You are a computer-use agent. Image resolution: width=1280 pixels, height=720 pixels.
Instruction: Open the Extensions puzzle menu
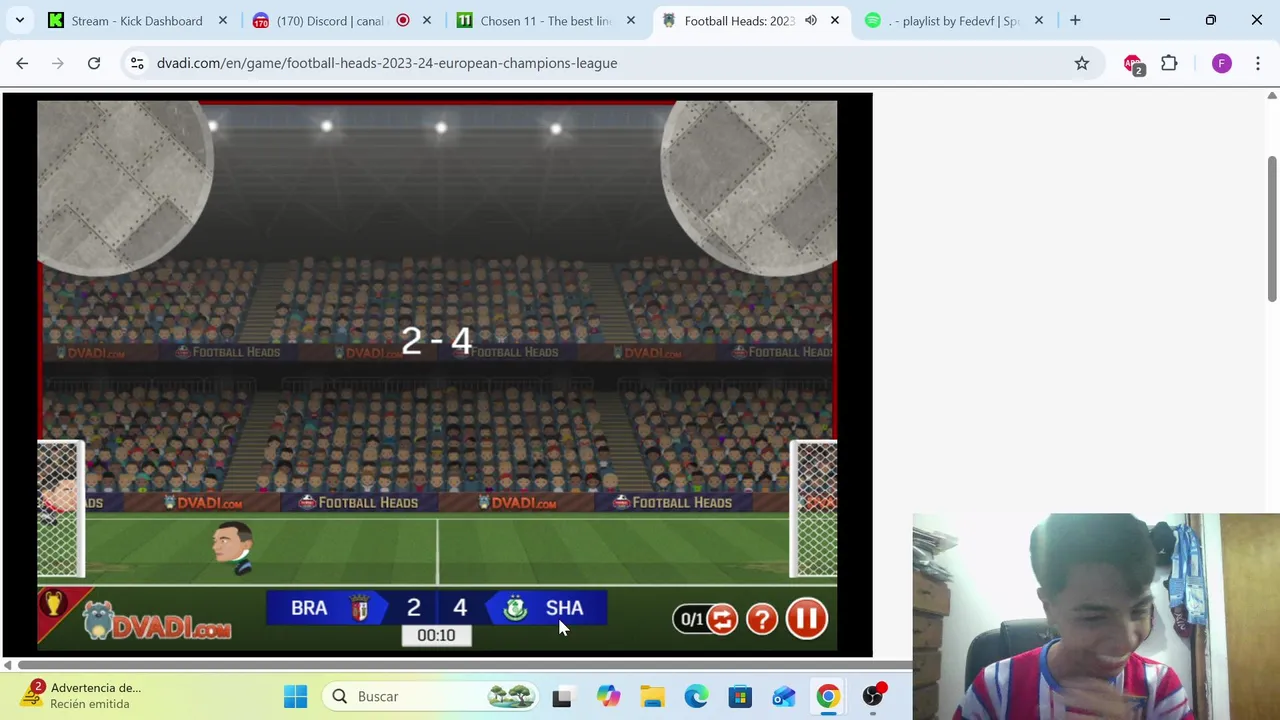point(1169,63)
